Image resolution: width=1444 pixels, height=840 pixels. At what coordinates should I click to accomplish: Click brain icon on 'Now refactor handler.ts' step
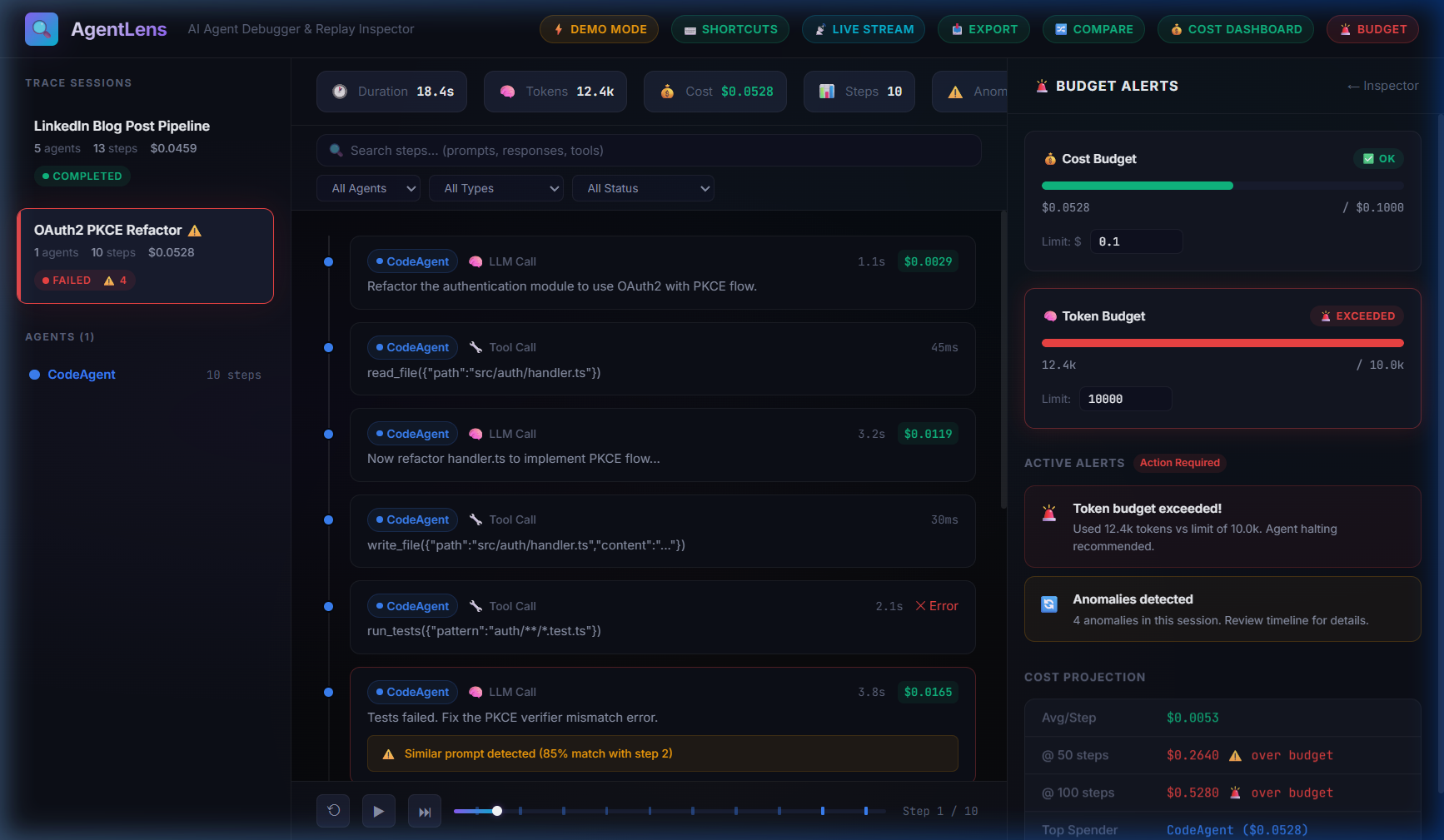click(476, 434)
